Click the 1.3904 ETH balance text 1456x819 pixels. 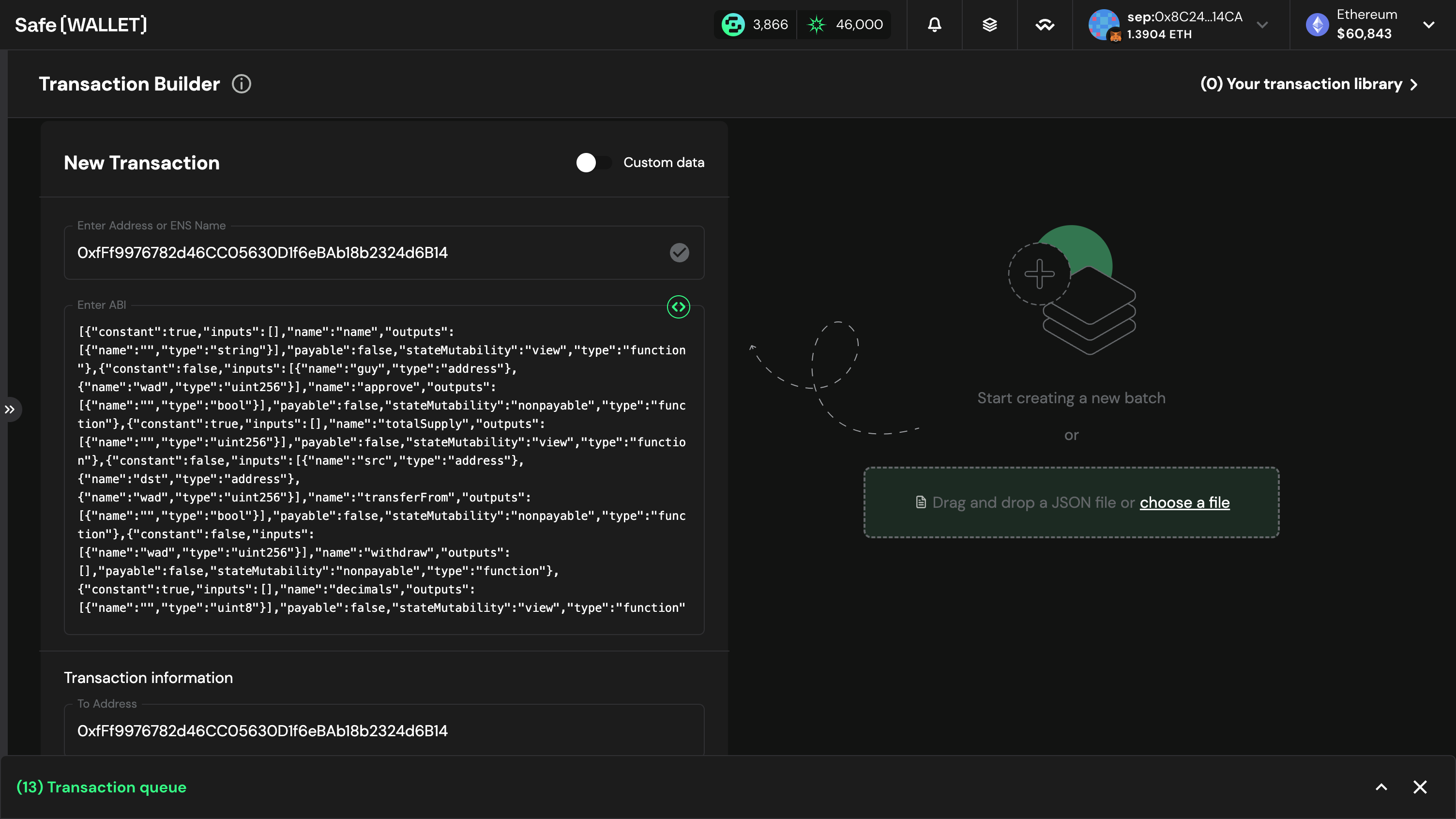click(x=1159, y=34)
